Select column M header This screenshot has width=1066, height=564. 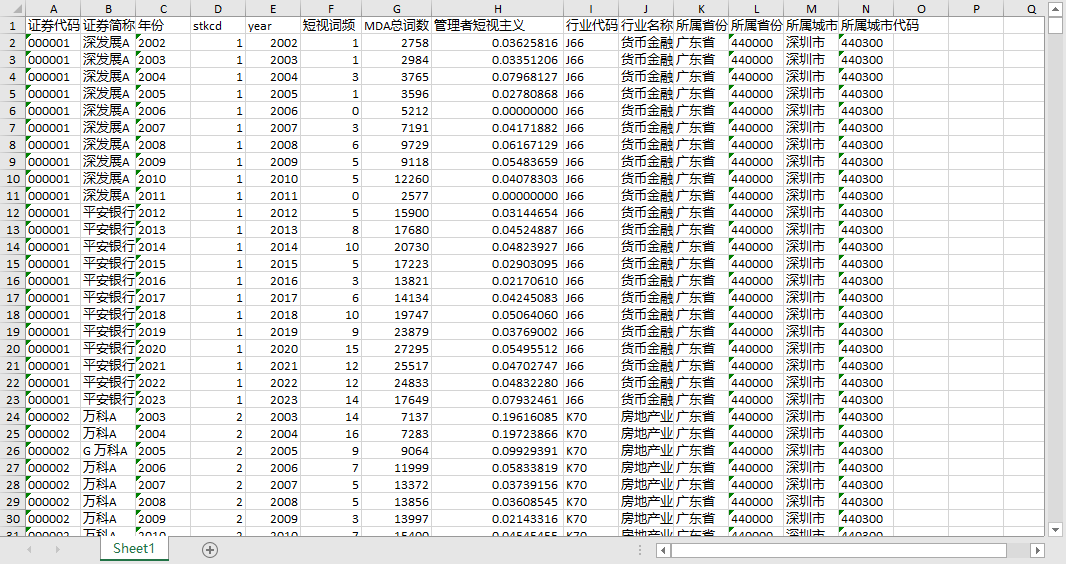point(811,9)
